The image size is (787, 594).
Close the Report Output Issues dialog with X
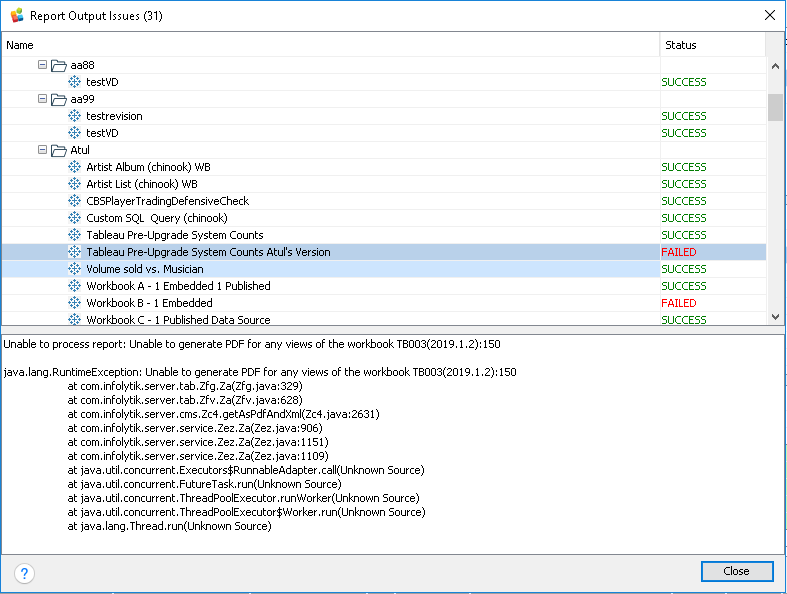click(x=768, y=16)
